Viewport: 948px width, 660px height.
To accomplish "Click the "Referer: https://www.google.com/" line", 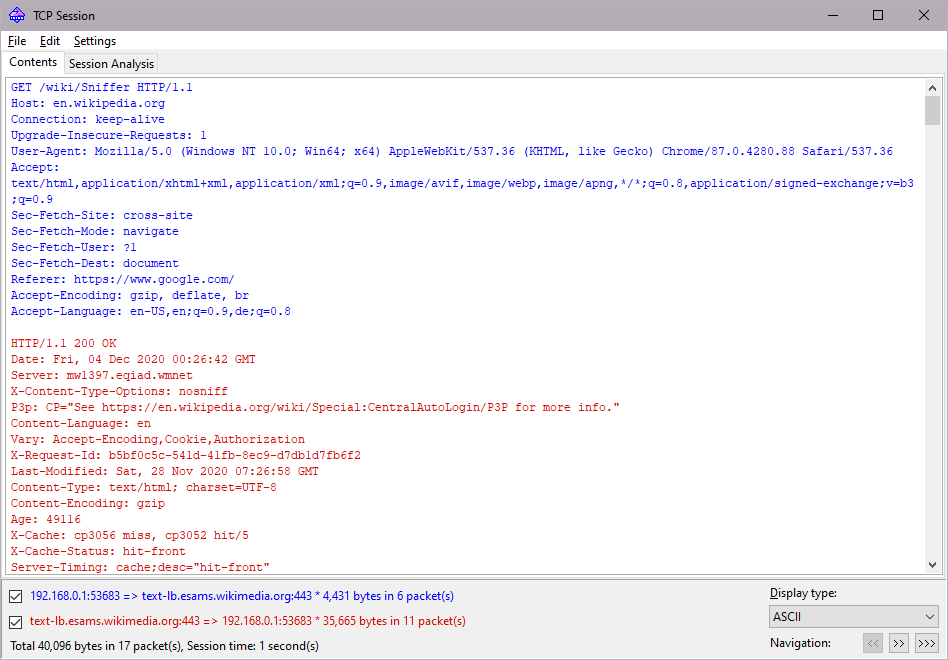I will 123,279.
